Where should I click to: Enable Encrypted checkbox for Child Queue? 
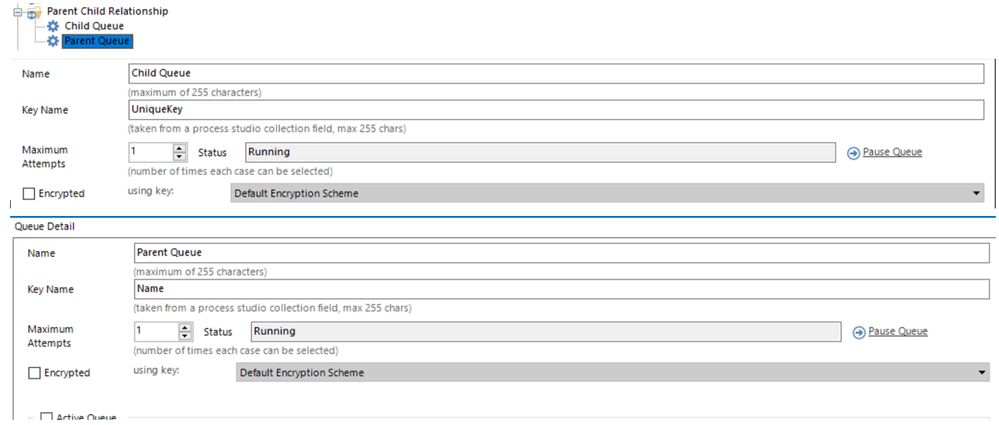pyautogui.click(x=29, y=194)
